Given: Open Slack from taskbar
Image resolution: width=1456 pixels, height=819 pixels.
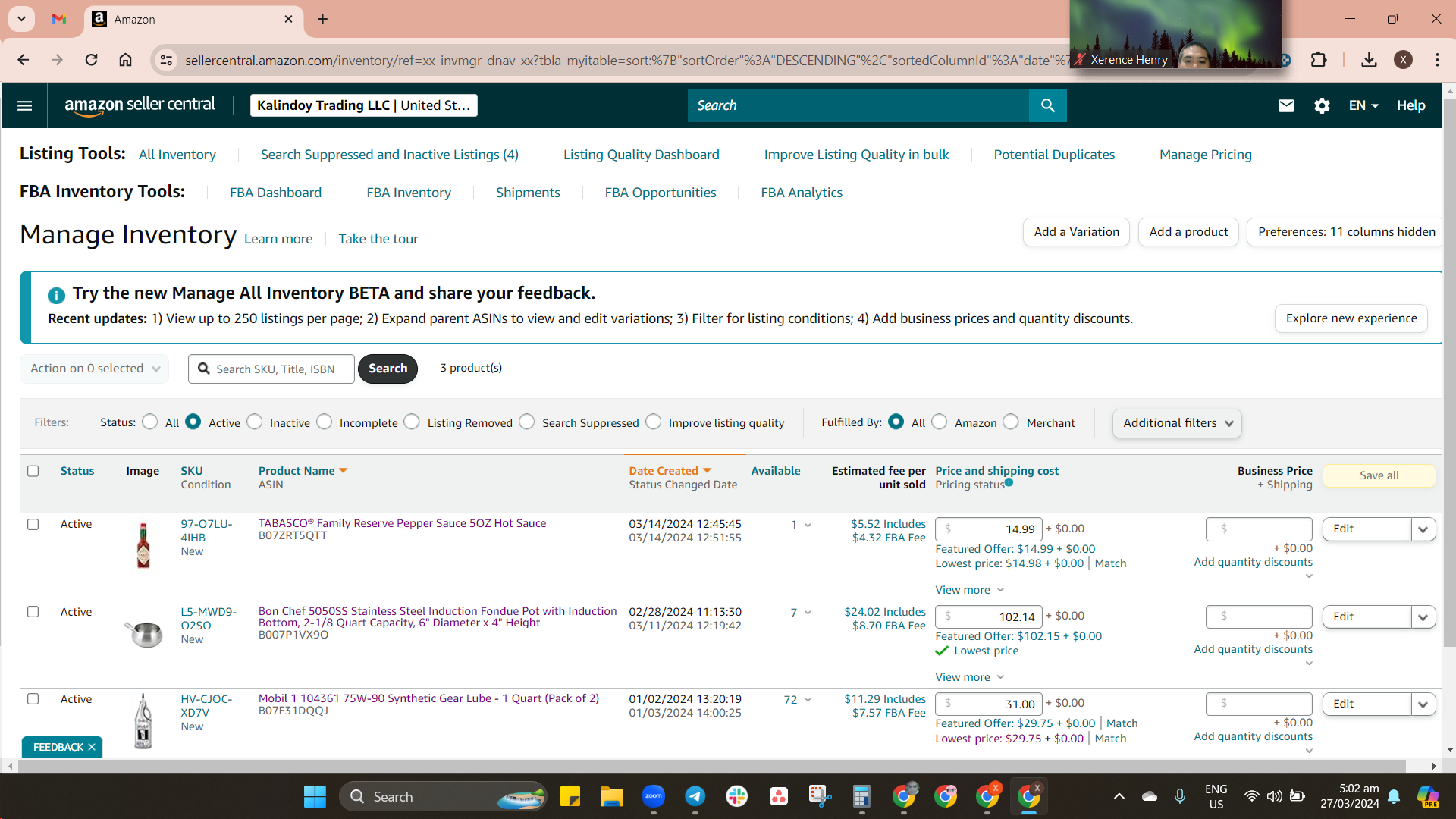Looking at the screenshot, I should 736,796.
